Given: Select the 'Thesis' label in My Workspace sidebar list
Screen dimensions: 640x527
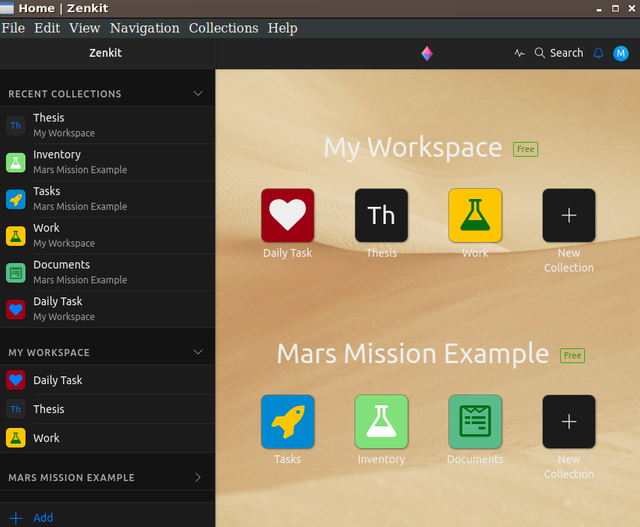Looking at the screenshot, I should 49,409.
